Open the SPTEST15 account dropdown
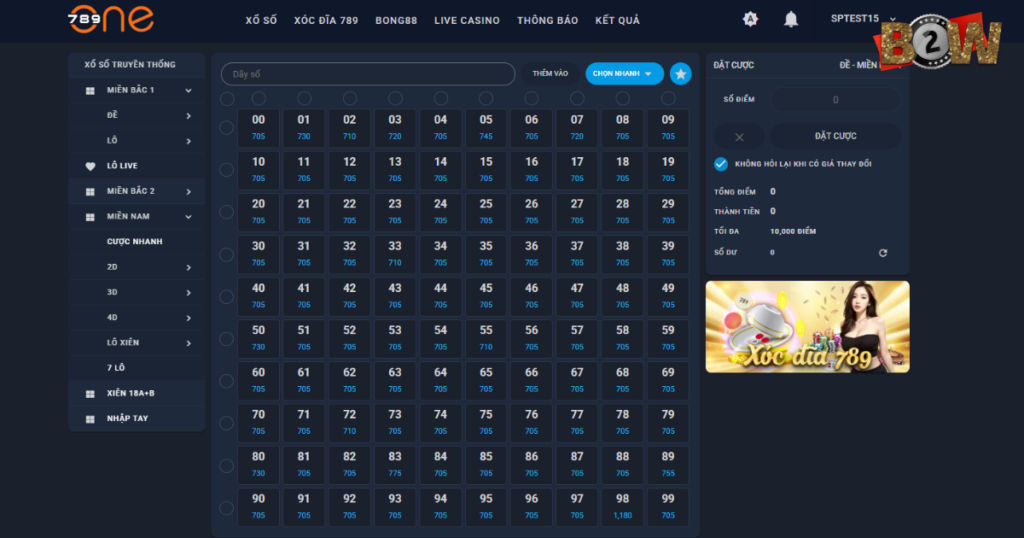This screenshot has height=538, width=1024. pyautogui.click(x=863, y=18)
